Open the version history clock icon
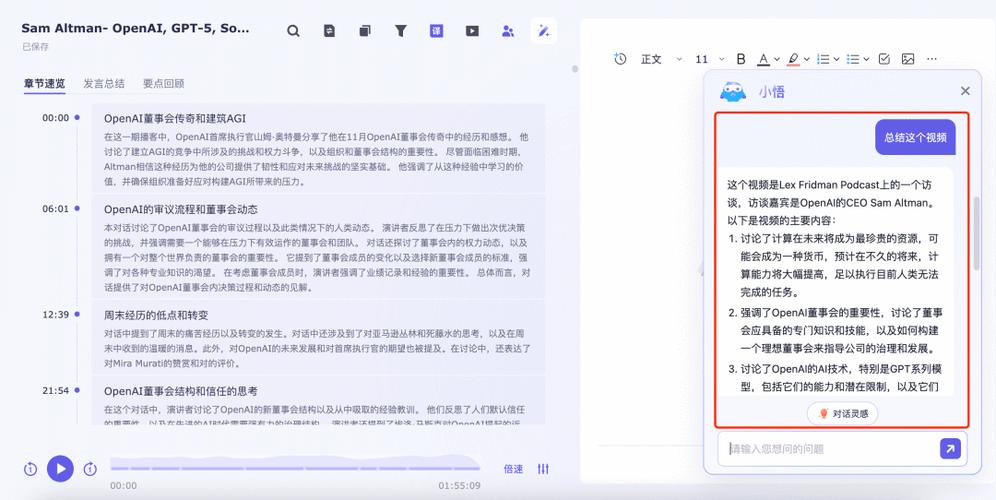Image resolution: width=996 pixels, height=500 pixels. [620, 59]
